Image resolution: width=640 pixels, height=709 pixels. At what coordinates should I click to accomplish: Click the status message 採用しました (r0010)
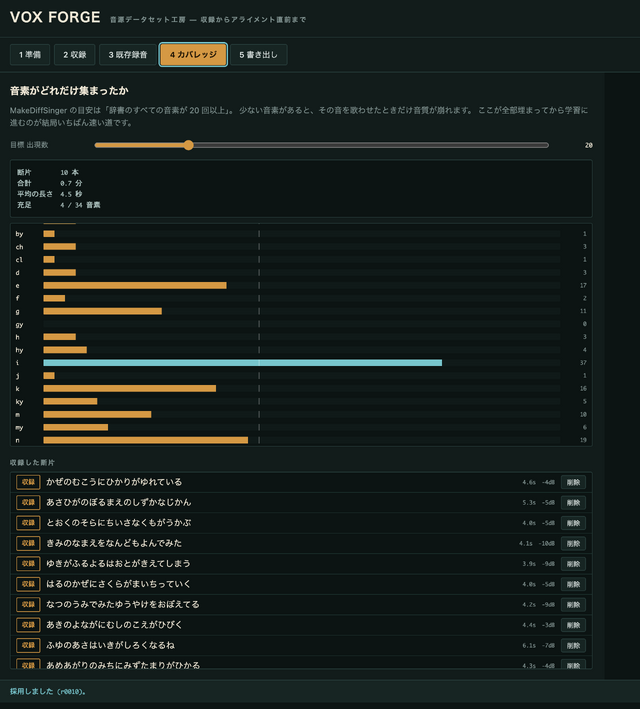coord(48,691)
